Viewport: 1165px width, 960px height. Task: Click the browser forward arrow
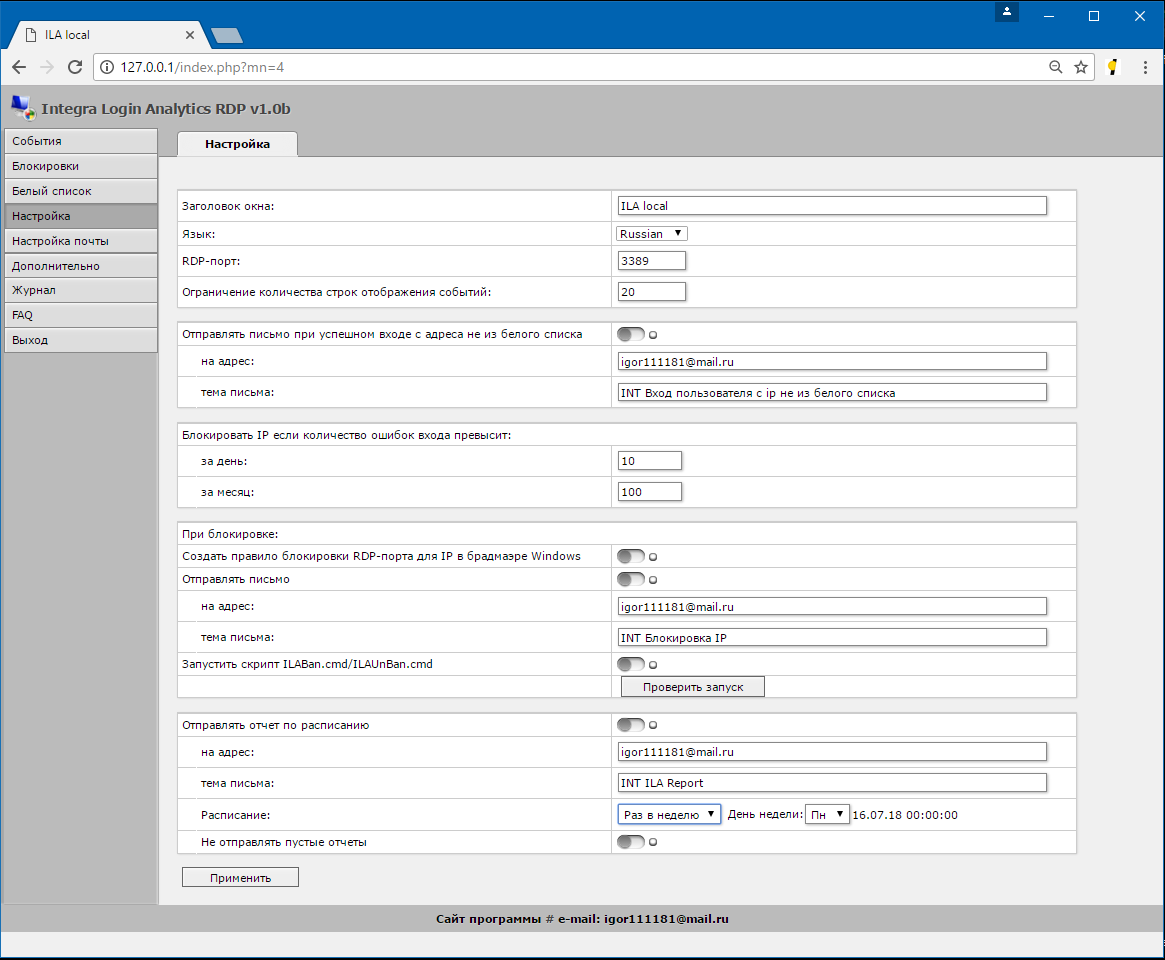point(47,67)
